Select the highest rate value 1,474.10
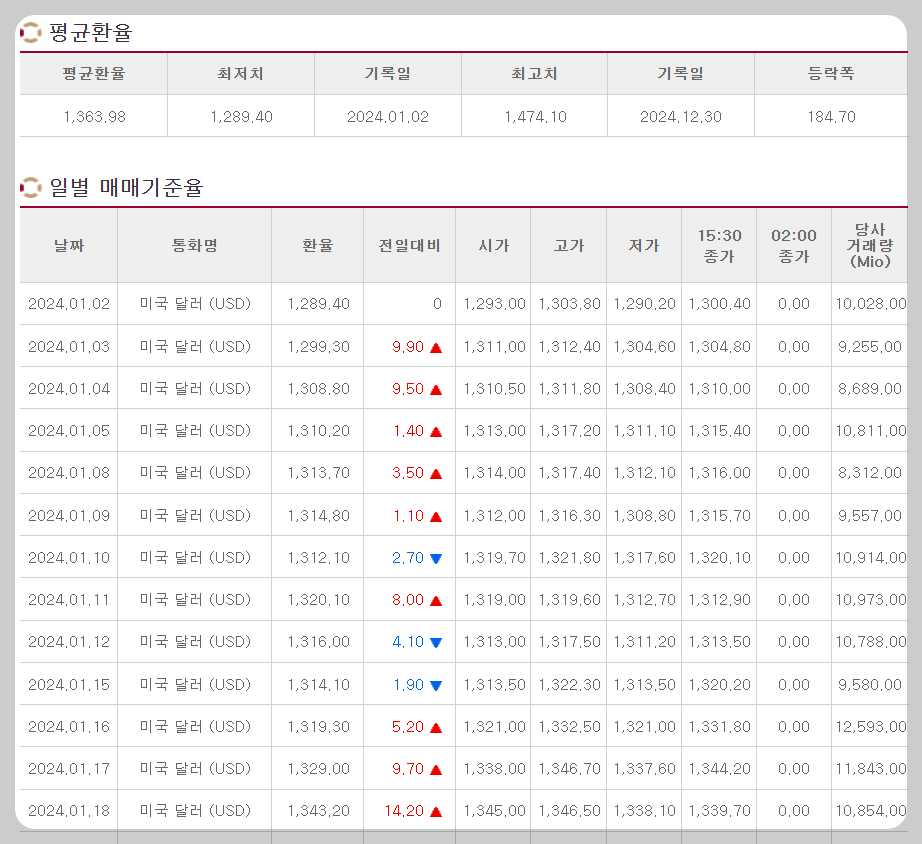The image size is (922, 844). point(535,116)
